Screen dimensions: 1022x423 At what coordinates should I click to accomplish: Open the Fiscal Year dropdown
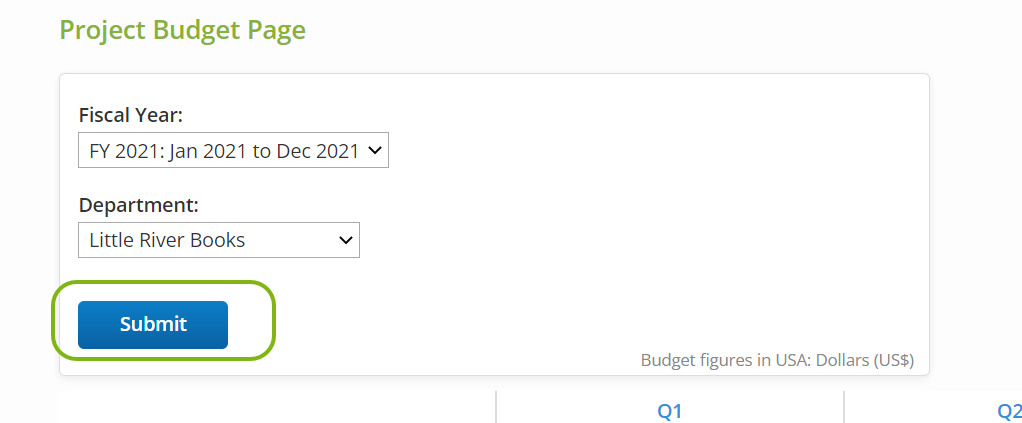pyautogui.click(x=232, y=151)
